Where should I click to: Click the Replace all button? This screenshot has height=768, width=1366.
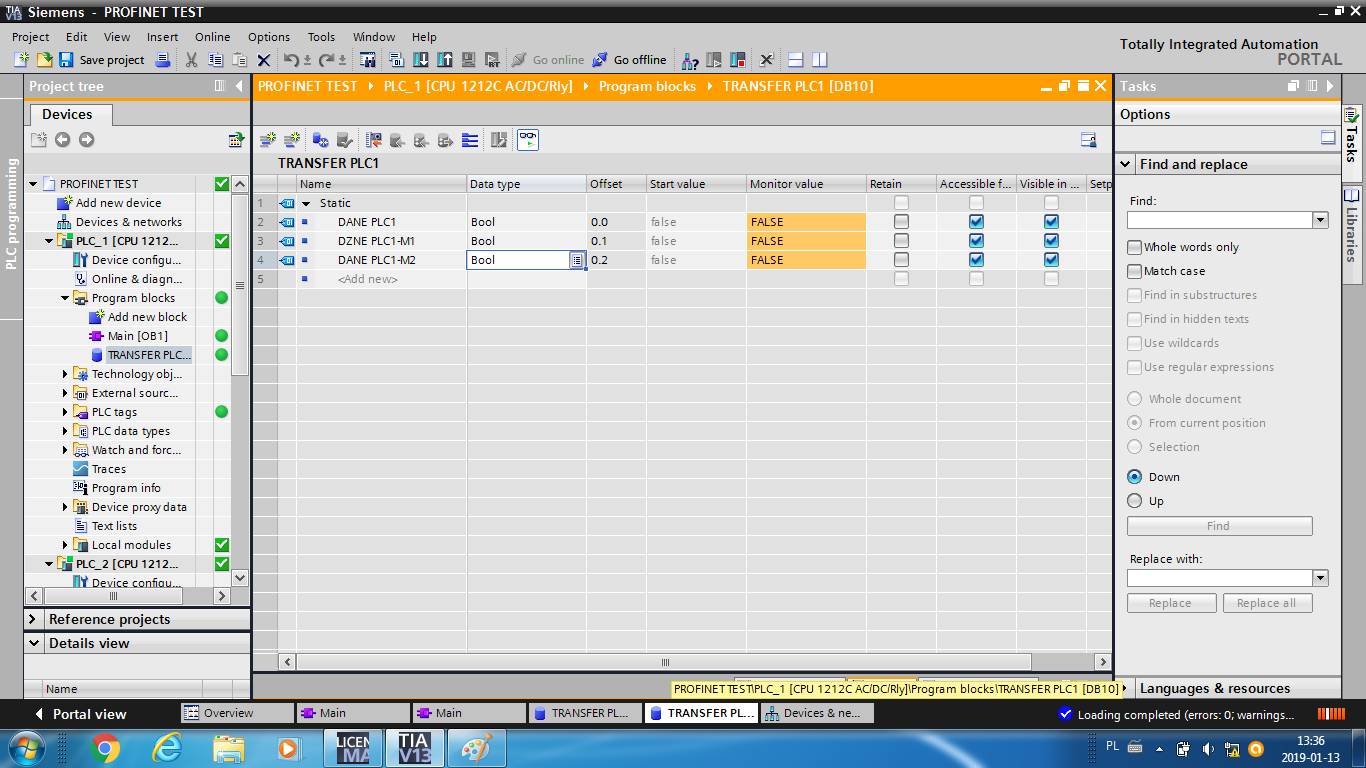[x=1266, y=603]
